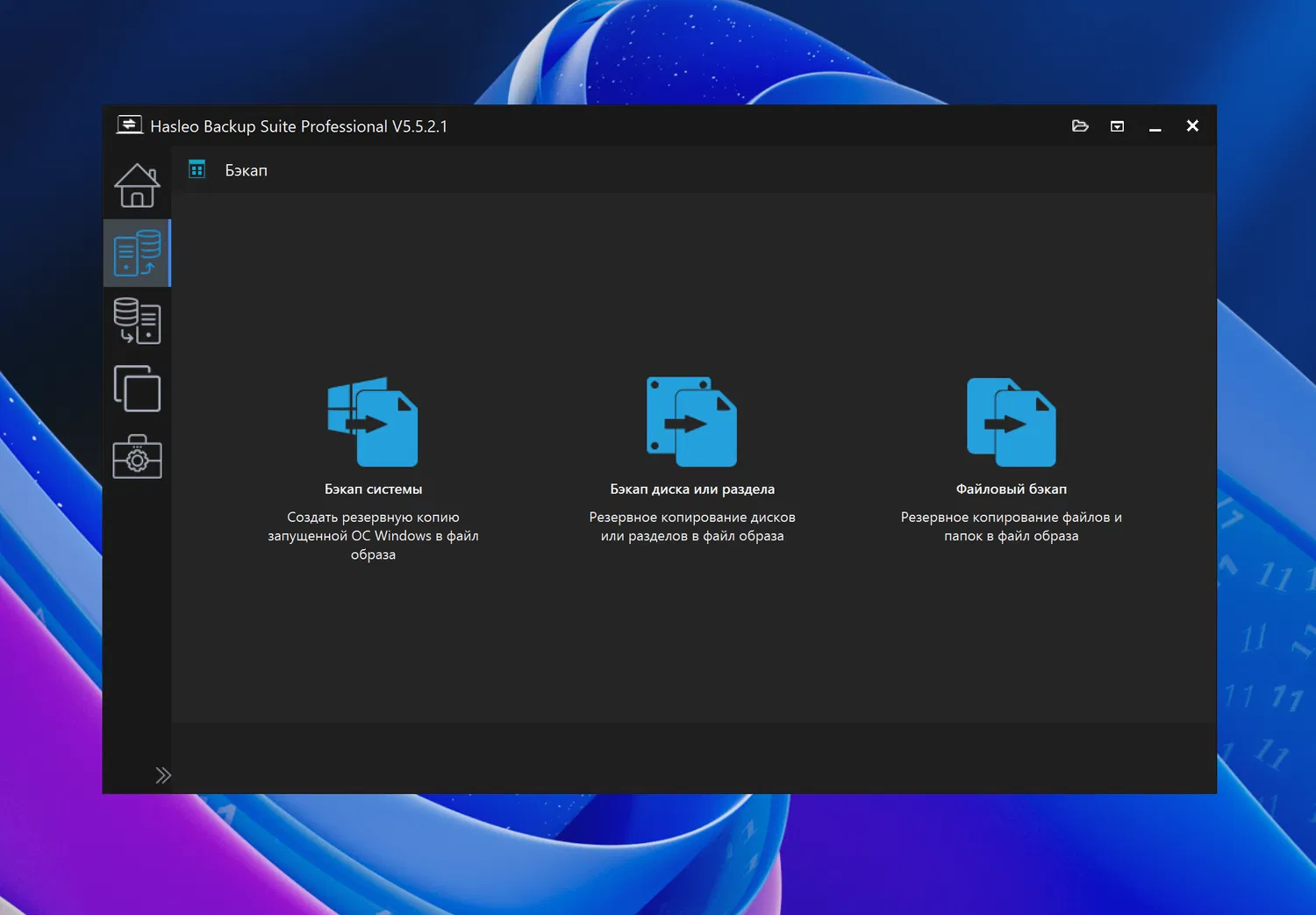The width and height of the screenshot is (1316, 915).
Task: Click system backup description about Windows OS
Action: click(x=373, y=536)
